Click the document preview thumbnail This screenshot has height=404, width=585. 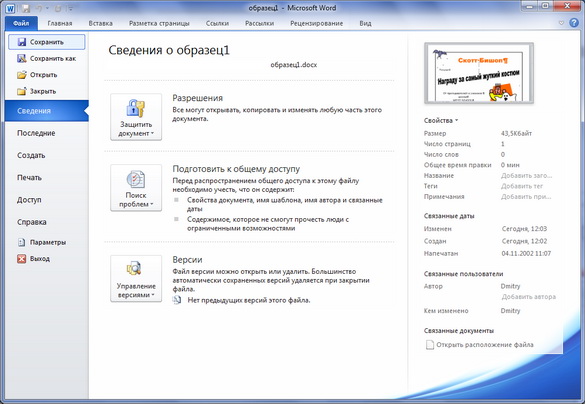coord(479,73)
